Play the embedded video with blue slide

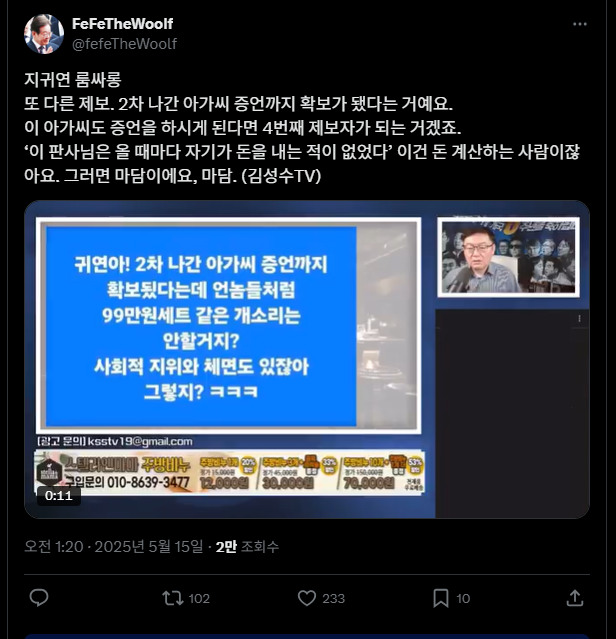[x=307, y=359]
